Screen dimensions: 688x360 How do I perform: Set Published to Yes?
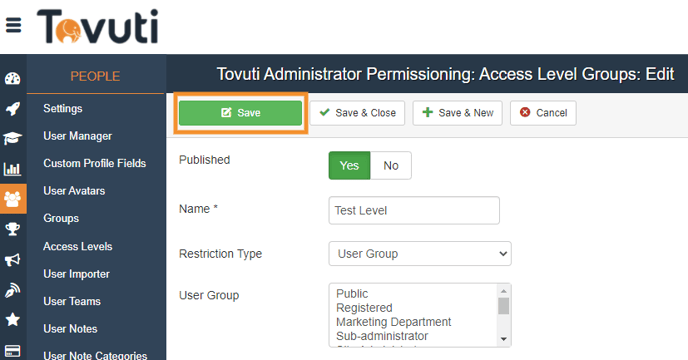[x=349, y=166]
